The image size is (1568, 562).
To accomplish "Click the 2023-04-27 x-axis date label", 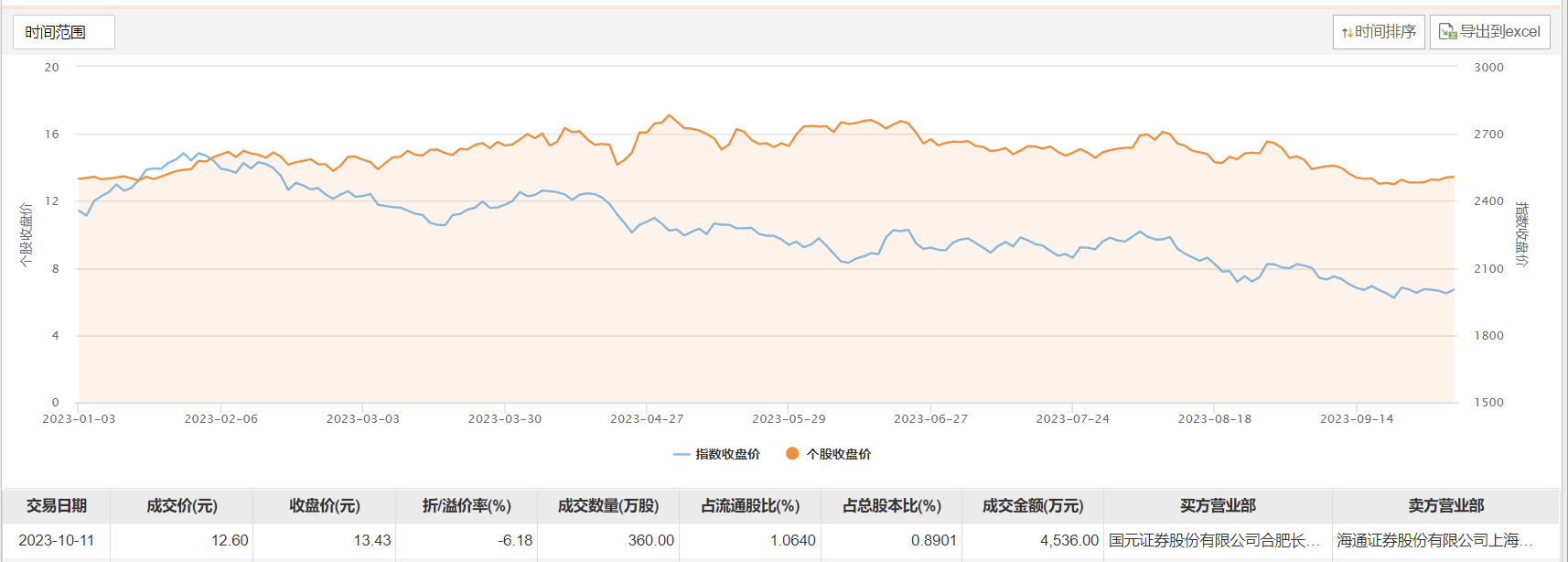I will point(647,419).
